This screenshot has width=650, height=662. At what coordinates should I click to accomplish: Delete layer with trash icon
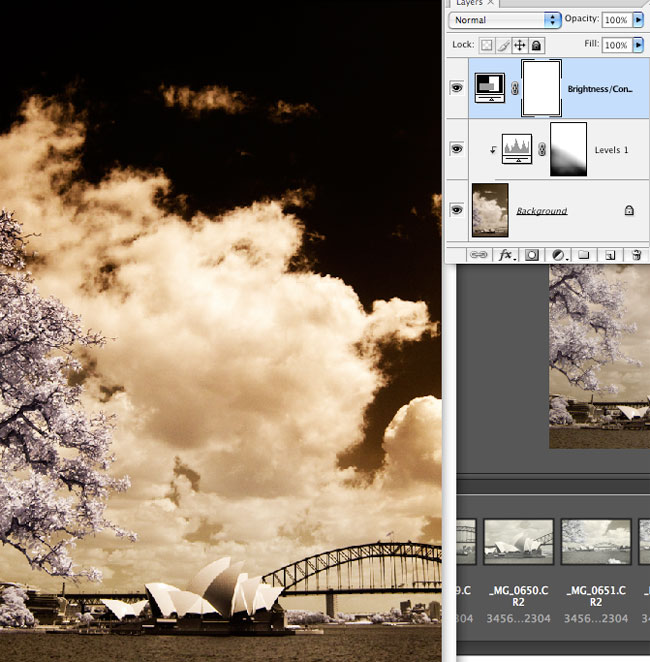634,255
